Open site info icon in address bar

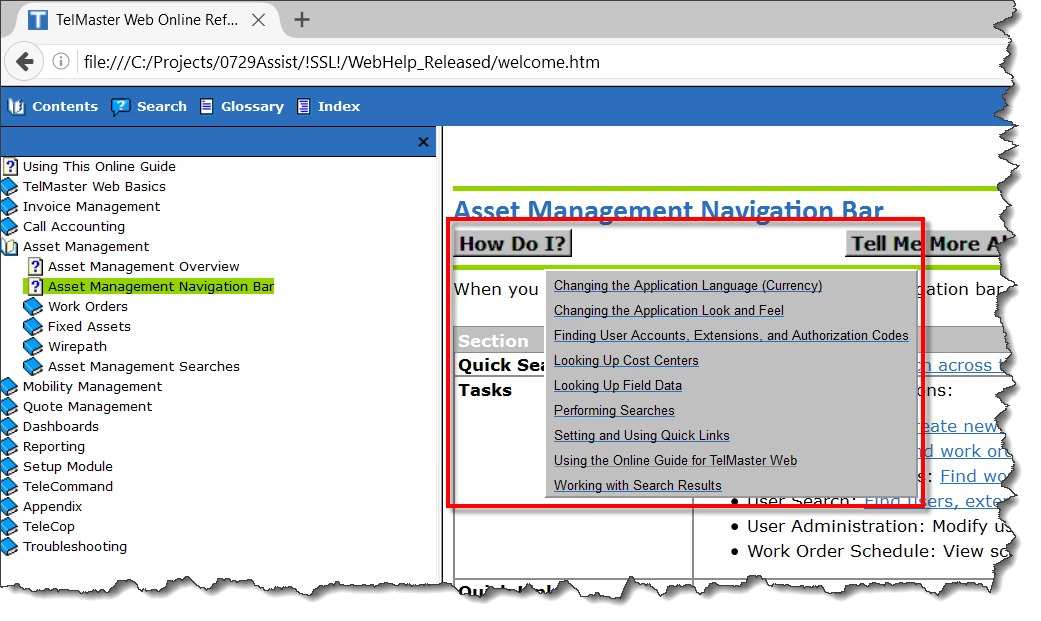coord(60,62)
